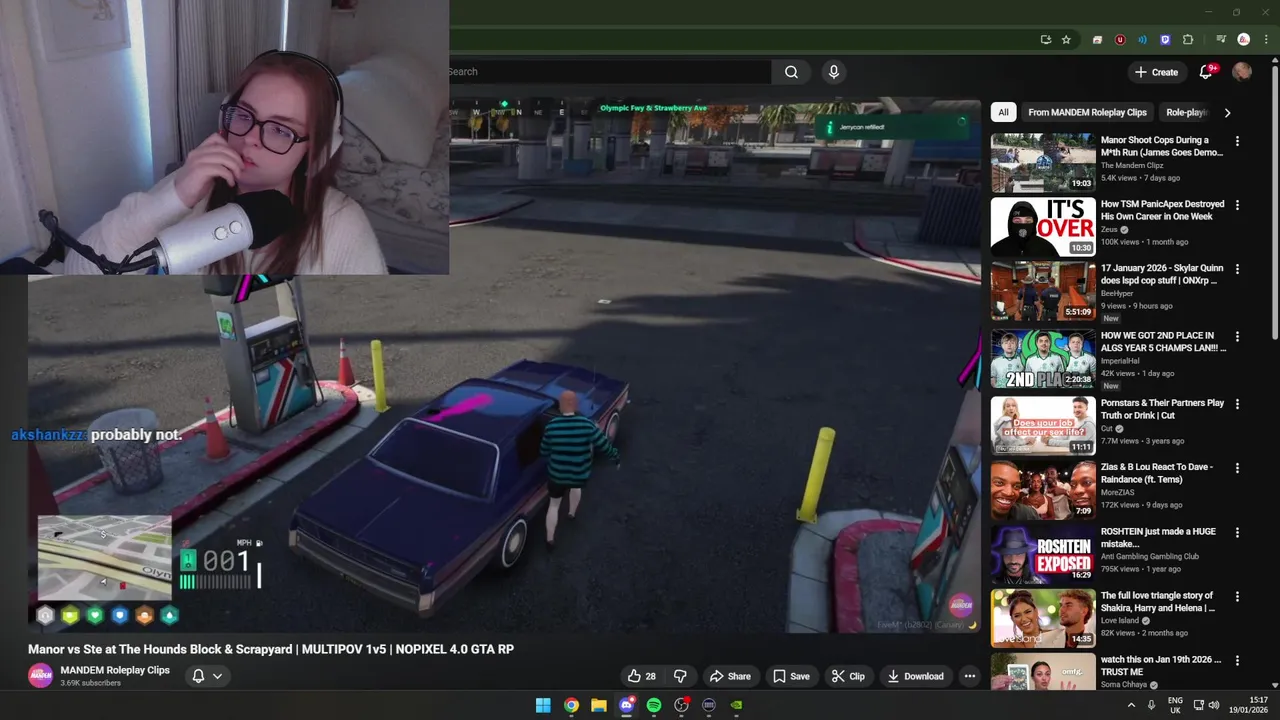Dislike the video with thumbs down
Screen dimensions: 1280x720
680,676
